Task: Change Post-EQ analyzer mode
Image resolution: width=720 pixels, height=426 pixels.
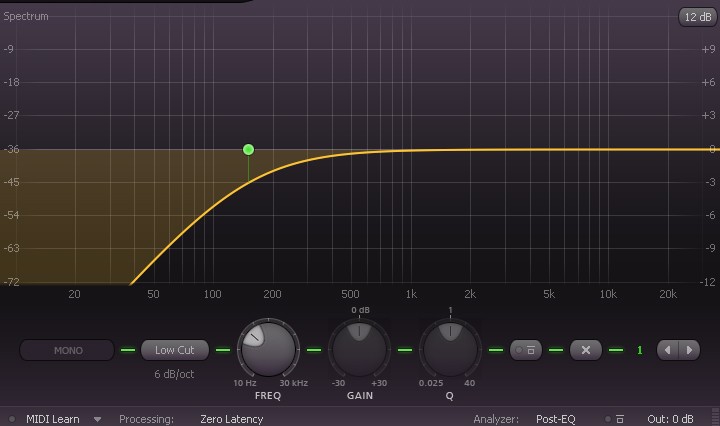Action: 556,419
